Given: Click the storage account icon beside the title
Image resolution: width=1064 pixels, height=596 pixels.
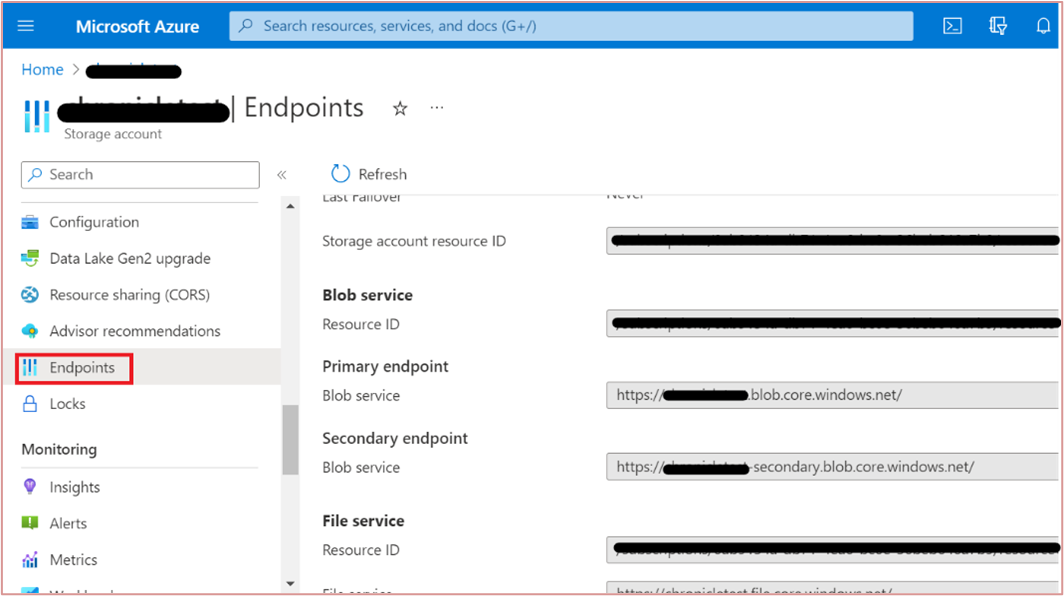Looking at the screenshot, I should [37, 116].
